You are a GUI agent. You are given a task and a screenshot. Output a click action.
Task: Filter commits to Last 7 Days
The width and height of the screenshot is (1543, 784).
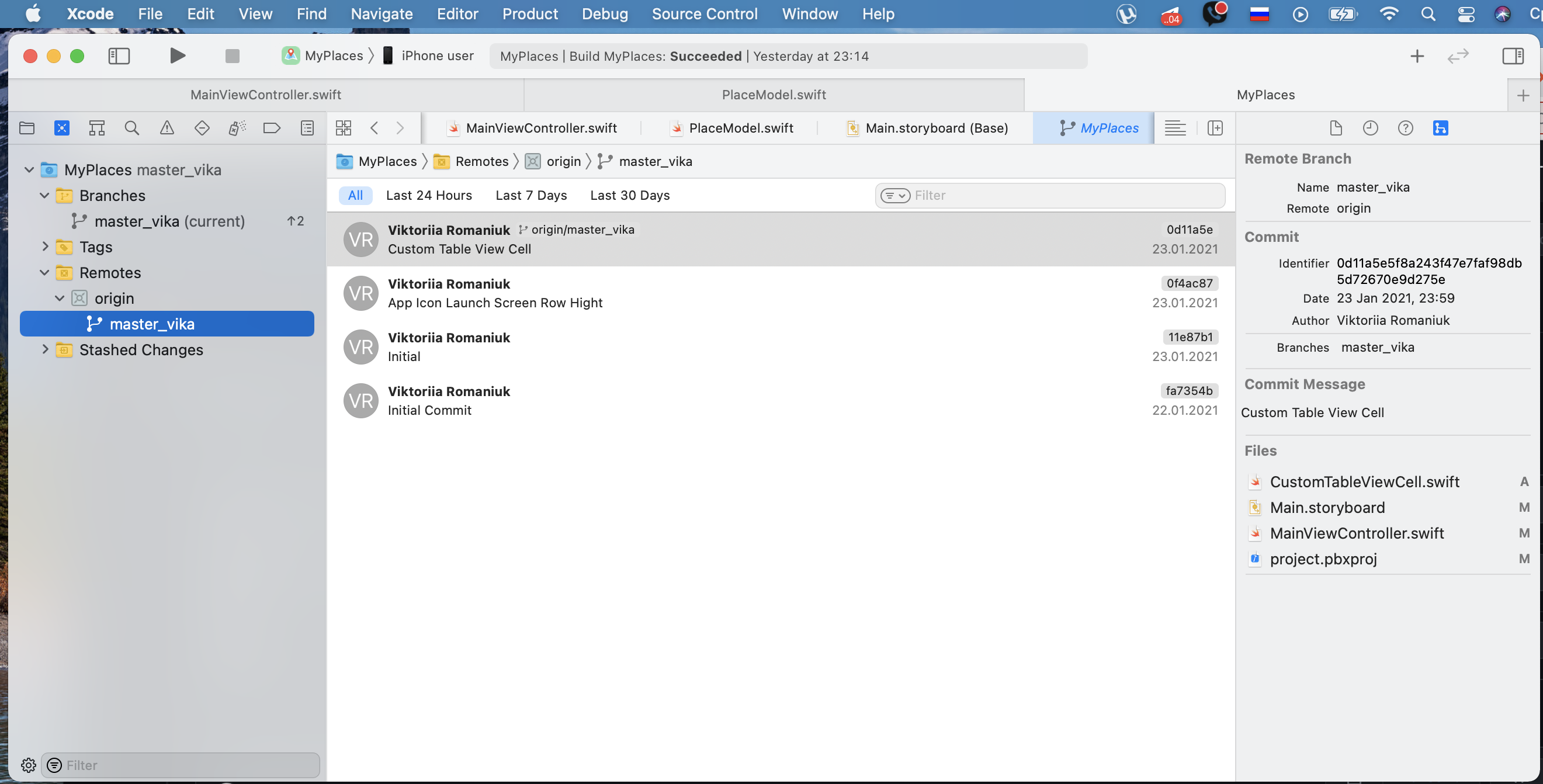coord(530,195)
